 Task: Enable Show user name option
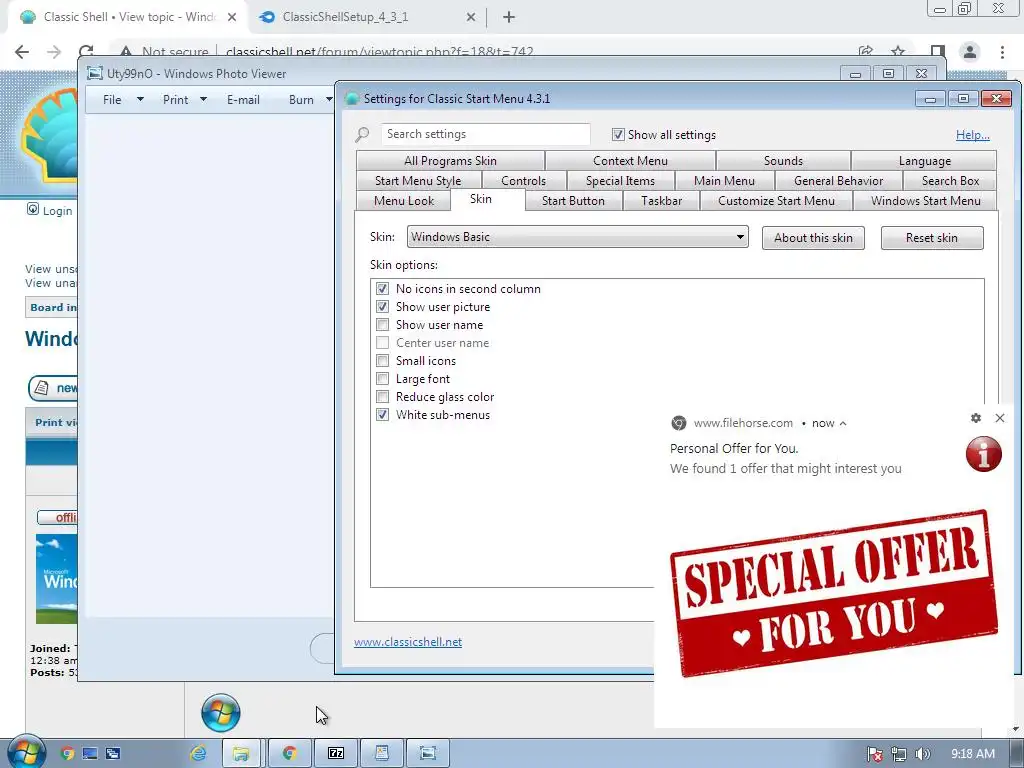382,325
